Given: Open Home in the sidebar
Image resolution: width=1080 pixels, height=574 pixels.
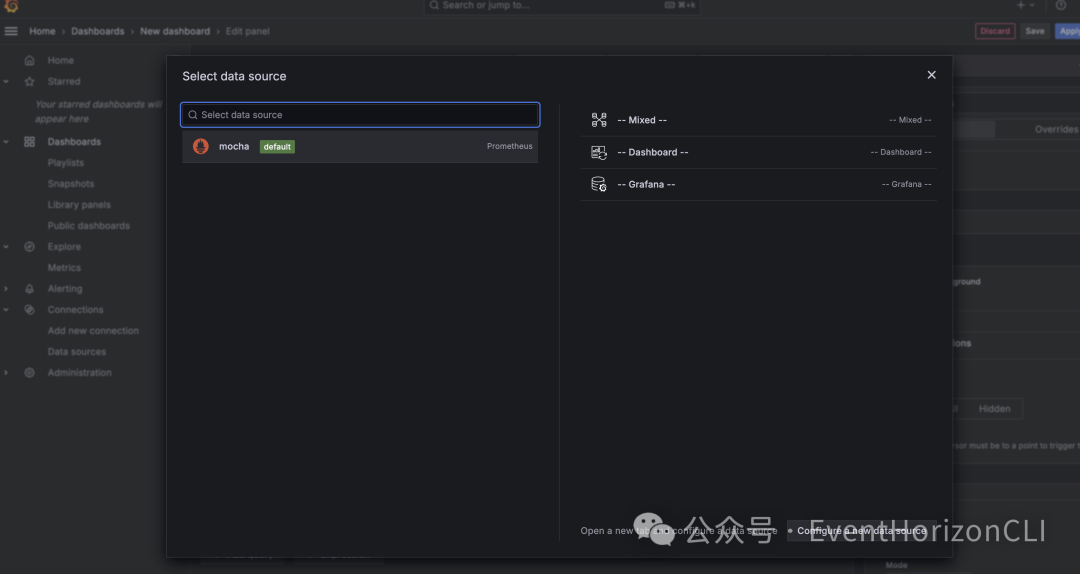Looking at the screenshot, I should tap(61, 61).
